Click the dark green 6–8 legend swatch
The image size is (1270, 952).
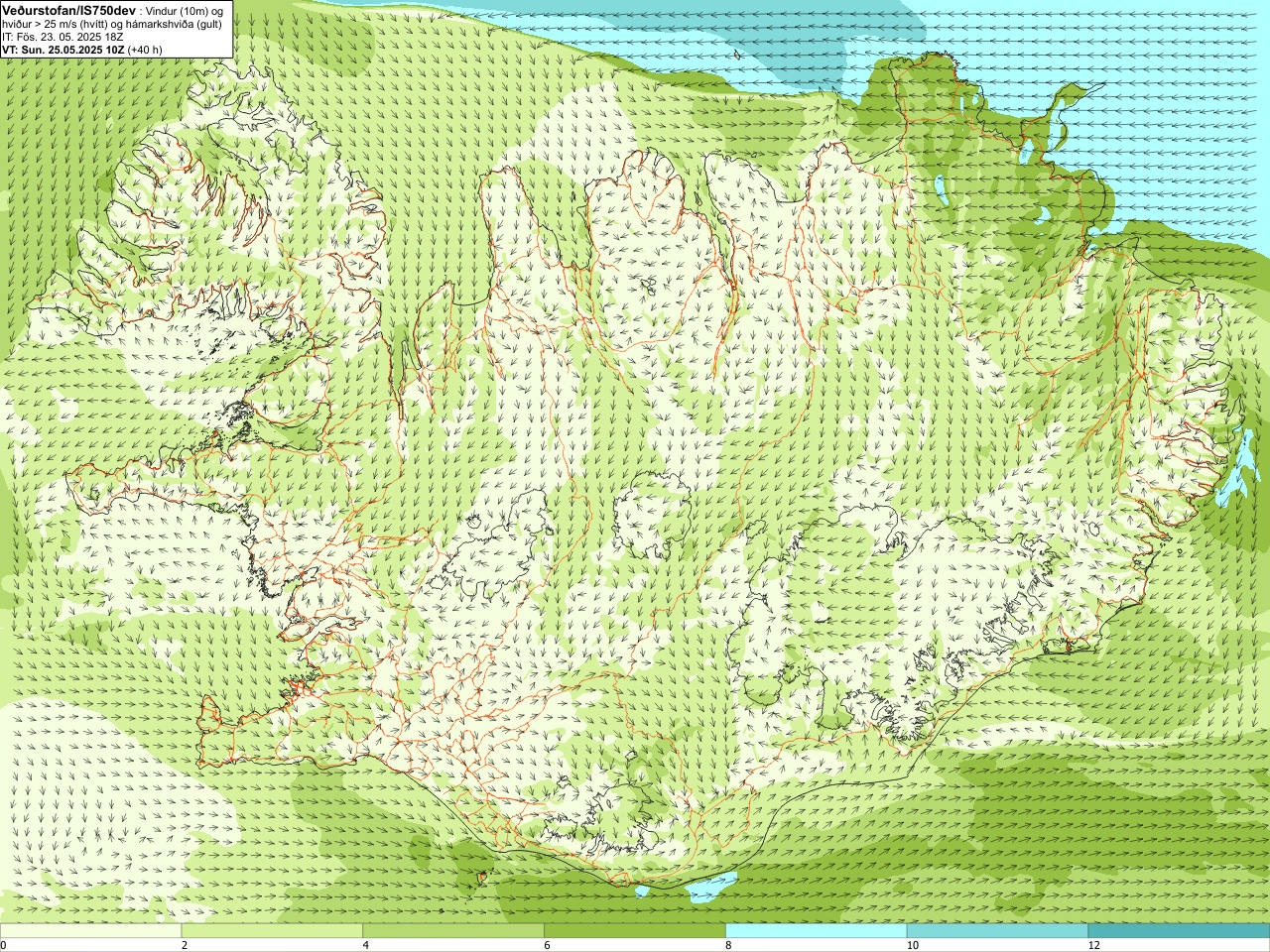point(635,931)
